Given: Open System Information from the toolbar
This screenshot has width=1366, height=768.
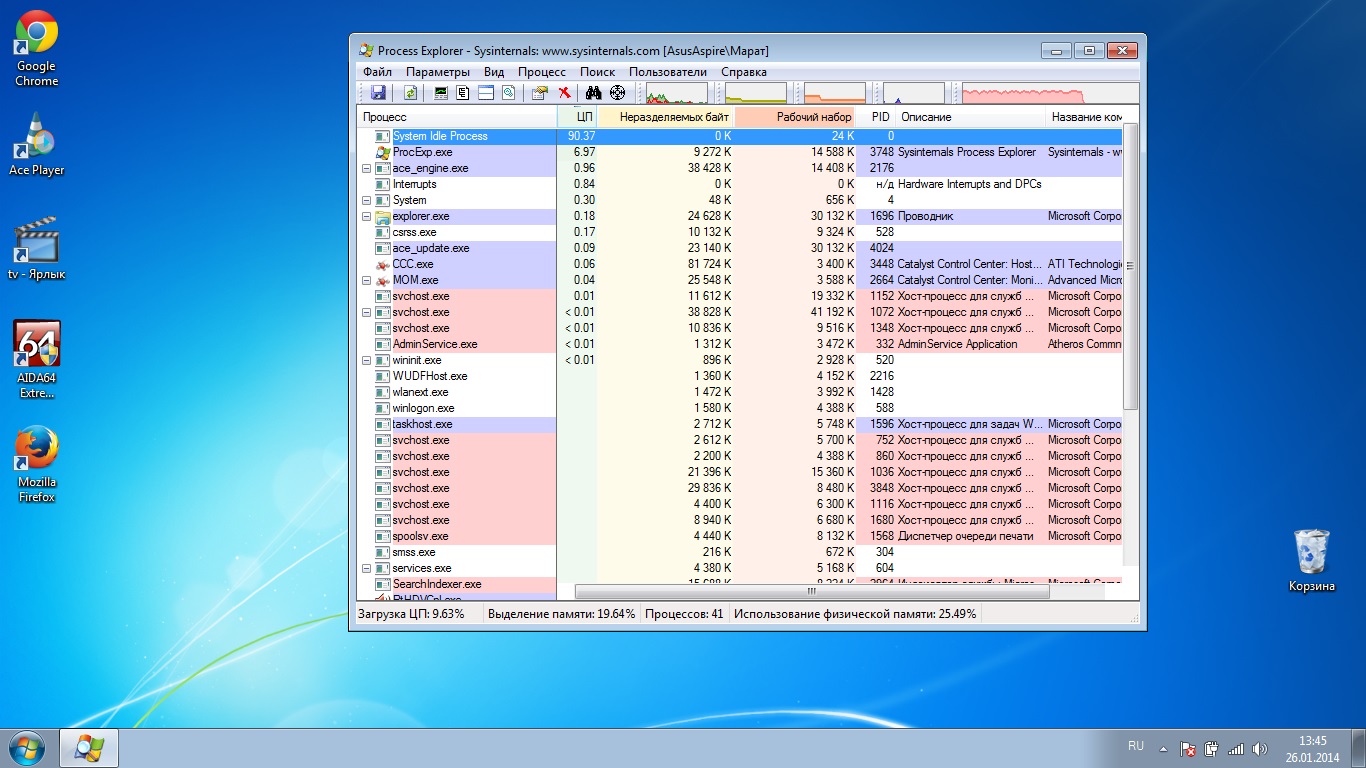Looking at the screenshot, I should 440,93.
